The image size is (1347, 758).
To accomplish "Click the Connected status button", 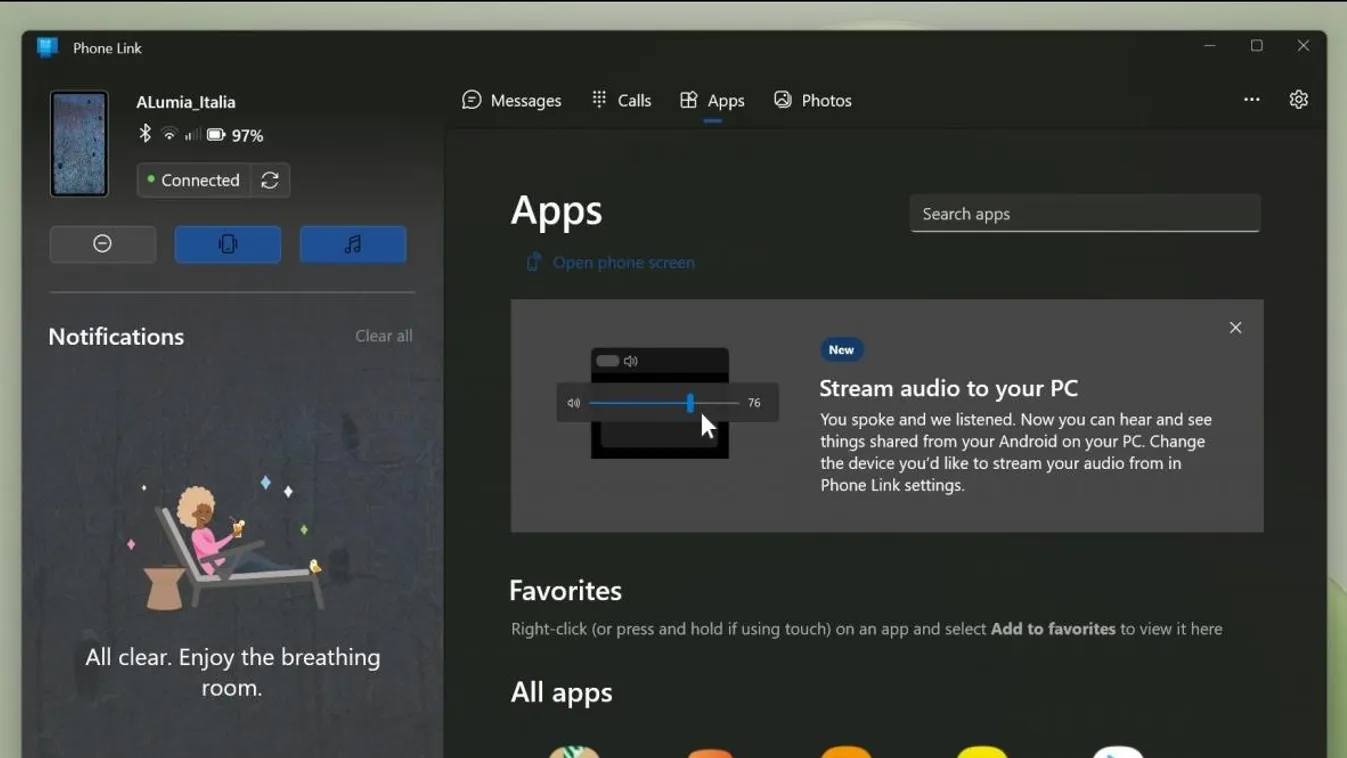I will coord(193,180).
